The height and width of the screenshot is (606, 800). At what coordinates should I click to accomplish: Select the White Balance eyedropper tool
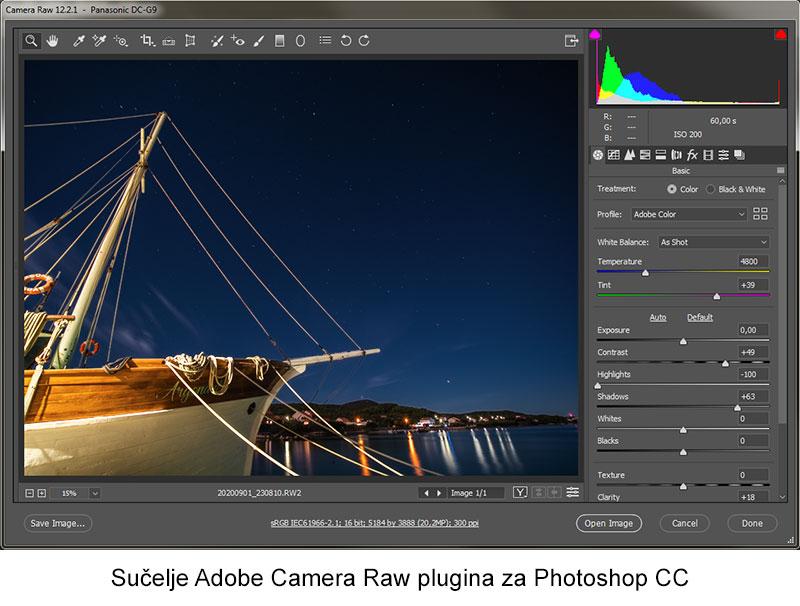tap(78, 41)
